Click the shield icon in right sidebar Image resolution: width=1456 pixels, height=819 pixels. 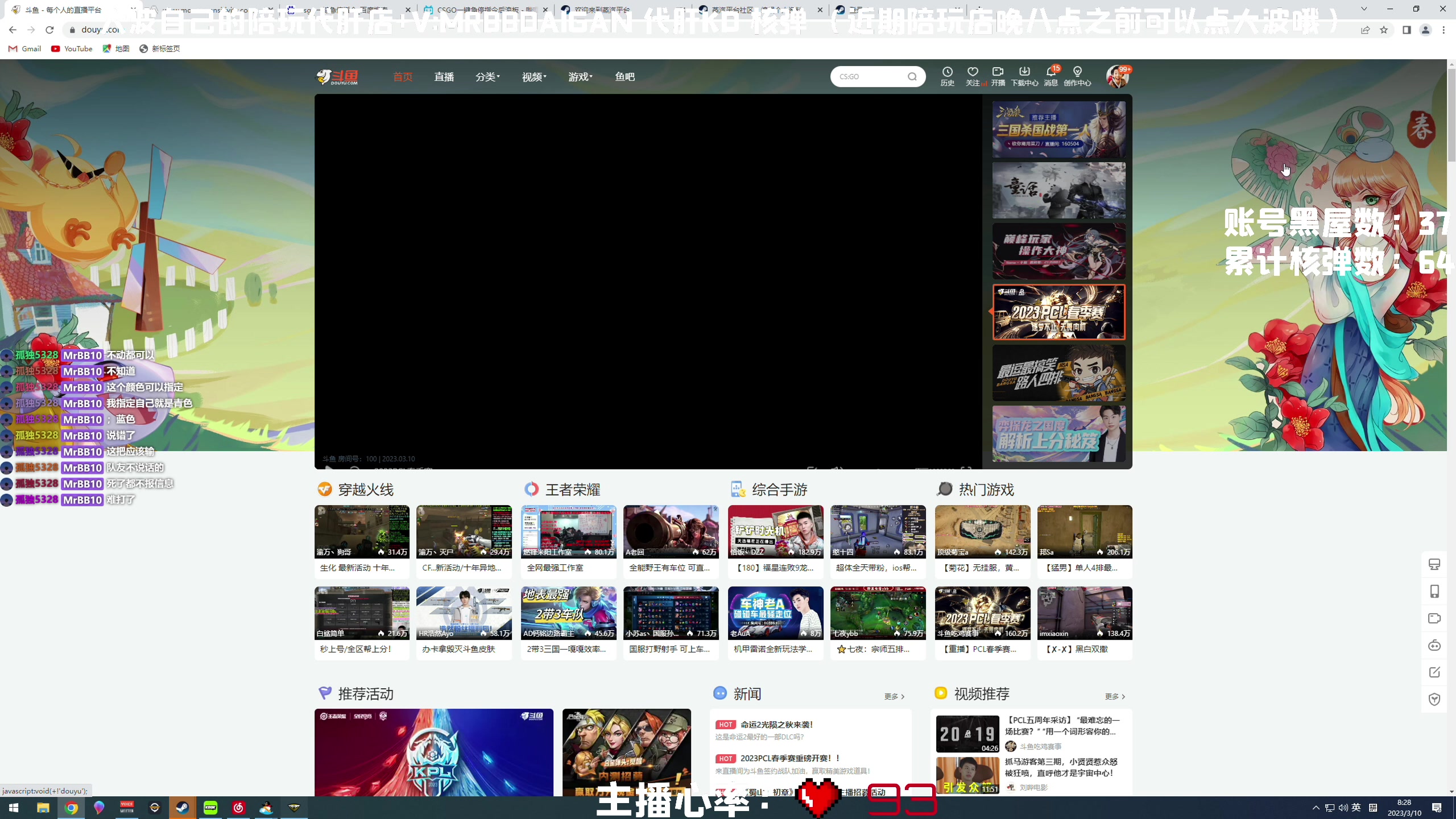pos(1434,700)
